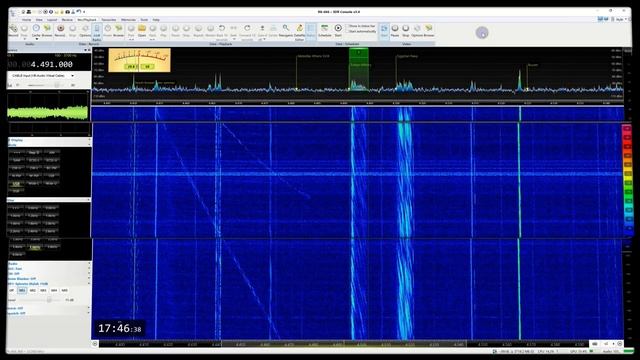Image resolution: width=640 pixels, height=360 pixels.
Task: Collapse the Filter panel section
Action: click(x=49, y=200)
